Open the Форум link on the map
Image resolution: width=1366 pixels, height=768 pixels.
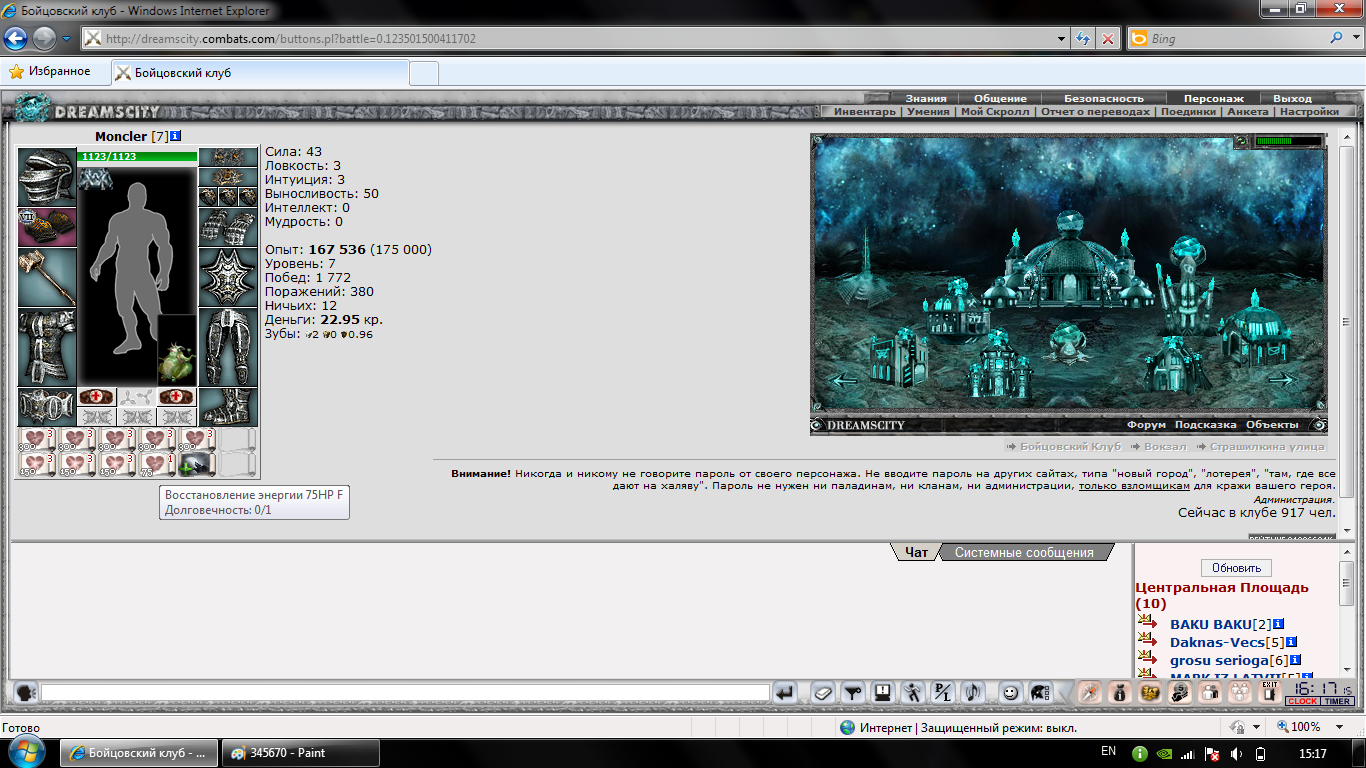tap(1146, 425)
